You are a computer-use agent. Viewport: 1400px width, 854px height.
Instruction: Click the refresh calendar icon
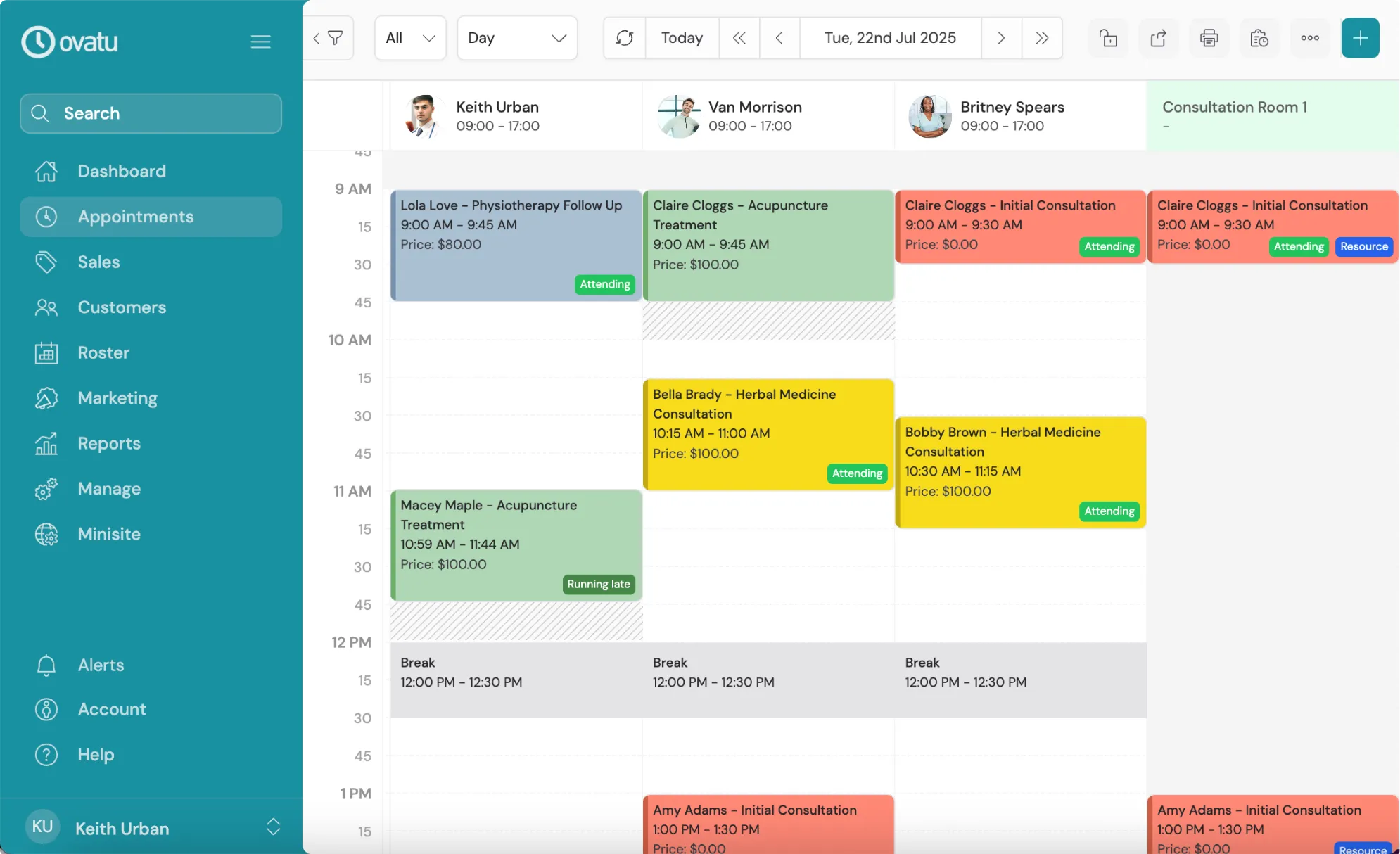click(x=625, y=38)
